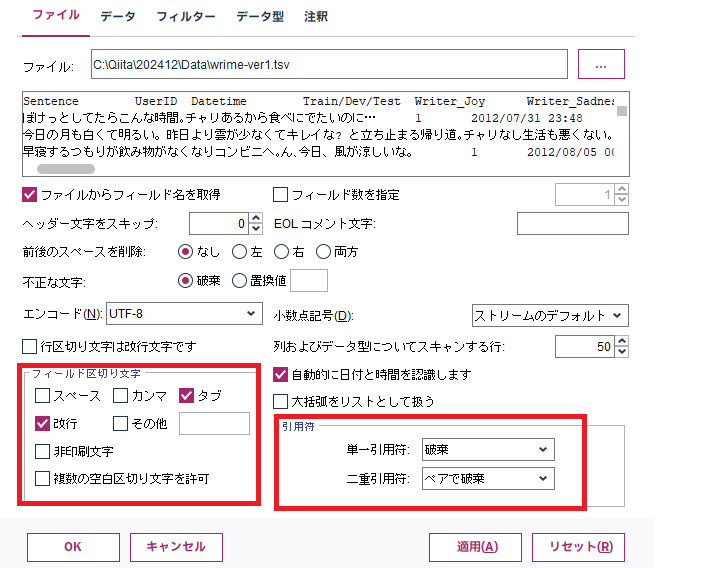Image resolution: width=701 pixels, height=568 pixels.
Task: Click the 適用(A) button
Action: [475, 547]
